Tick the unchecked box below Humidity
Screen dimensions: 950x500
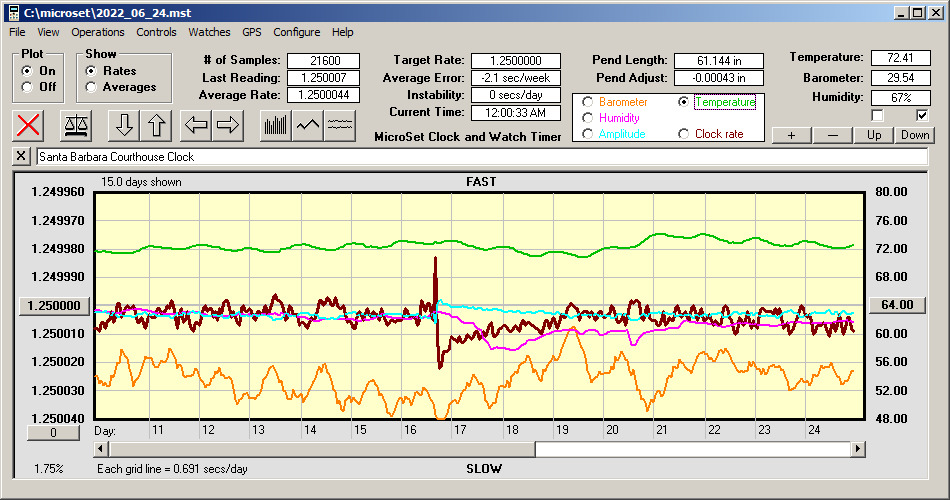877,115
